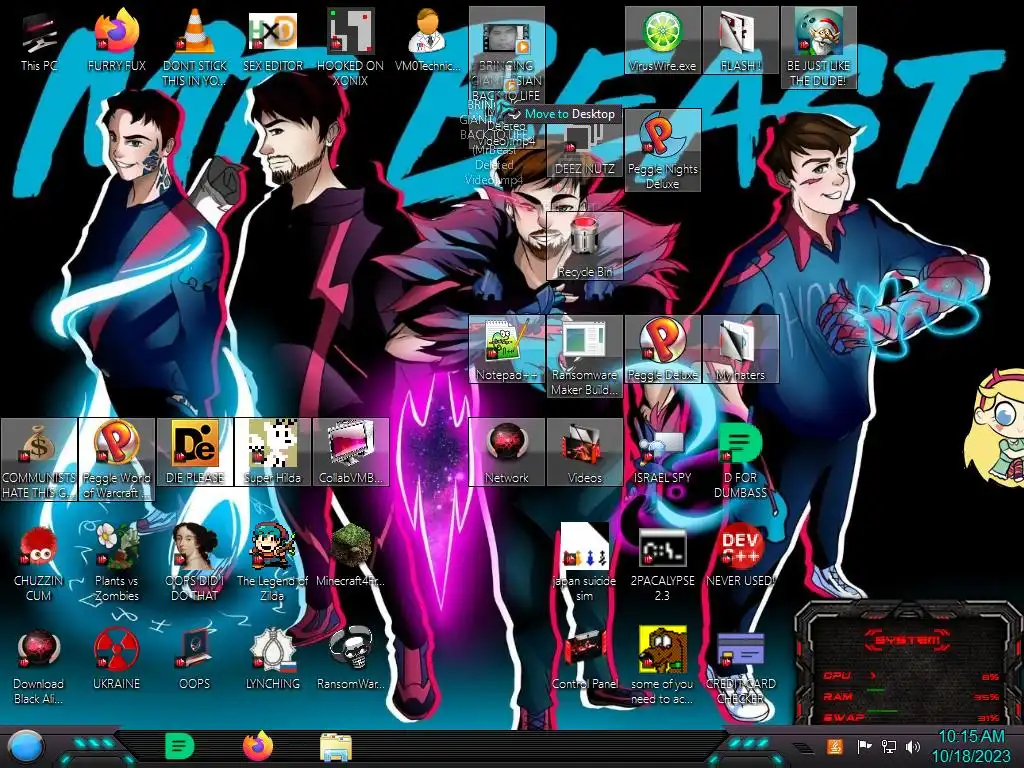Click the volume speaker tray icon
Viewport: 1024px width, 768px height.
[x=913, y=746]
